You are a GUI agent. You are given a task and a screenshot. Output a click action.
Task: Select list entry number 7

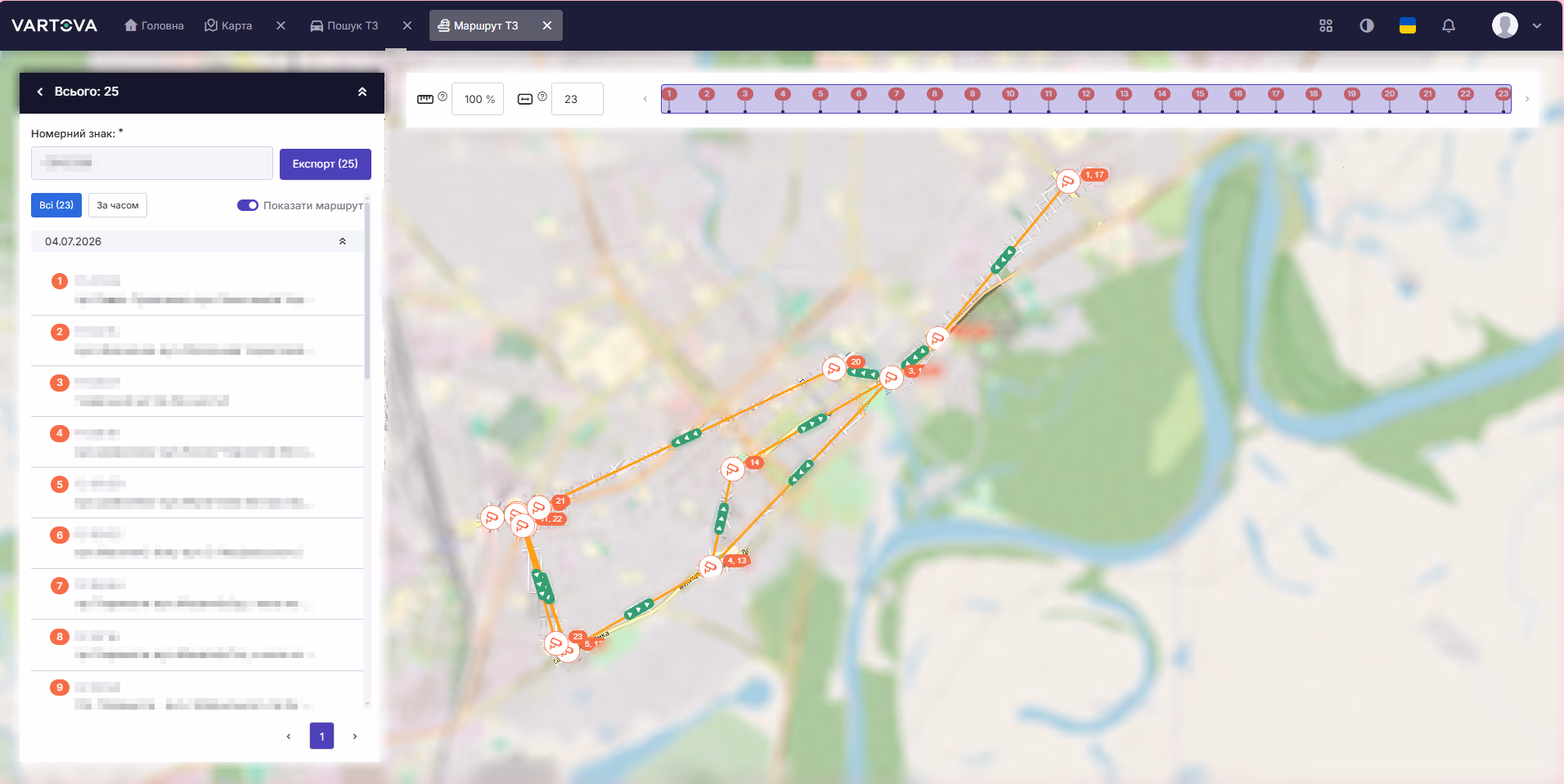(197, 594)
